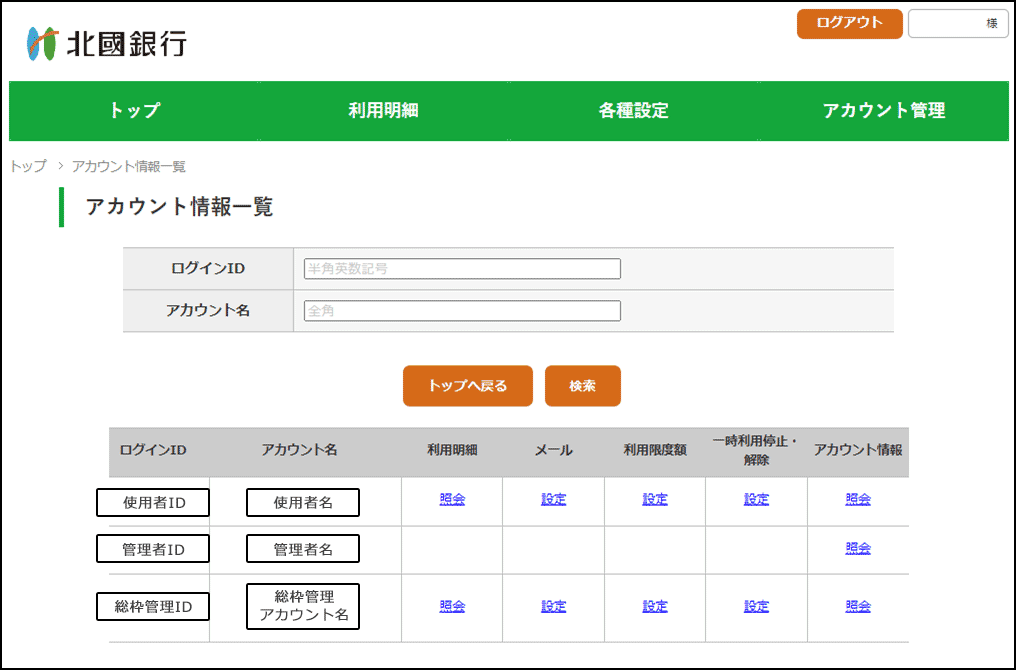Screen dimensions: 1016x670
Task: Open 一時利用停止 設定 link for 使用者ID row
Action: [756, 499]
